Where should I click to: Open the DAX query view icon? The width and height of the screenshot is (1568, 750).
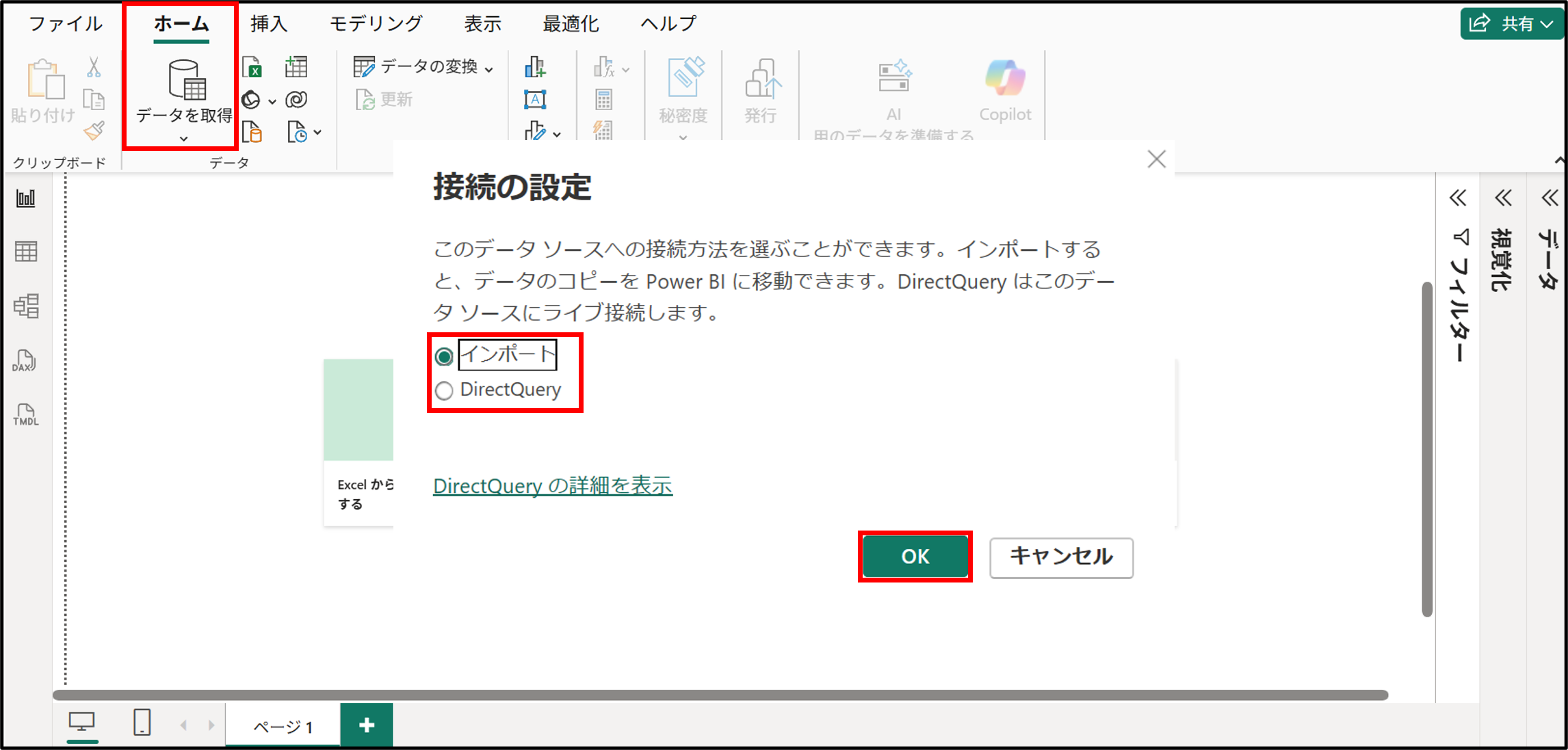pos(25,360)
